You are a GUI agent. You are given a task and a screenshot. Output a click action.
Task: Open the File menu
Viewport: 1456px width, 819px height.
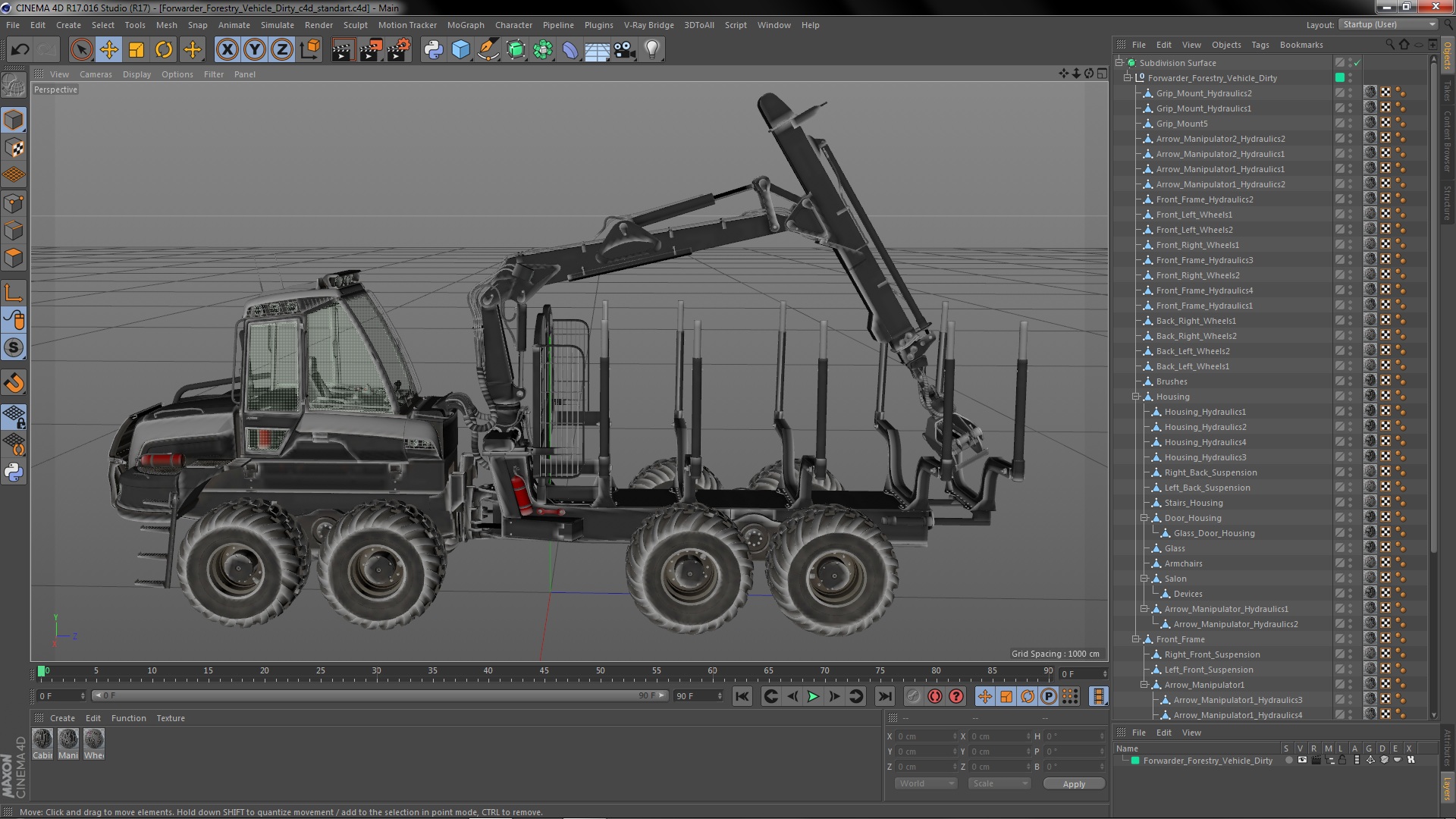point(13,25)
